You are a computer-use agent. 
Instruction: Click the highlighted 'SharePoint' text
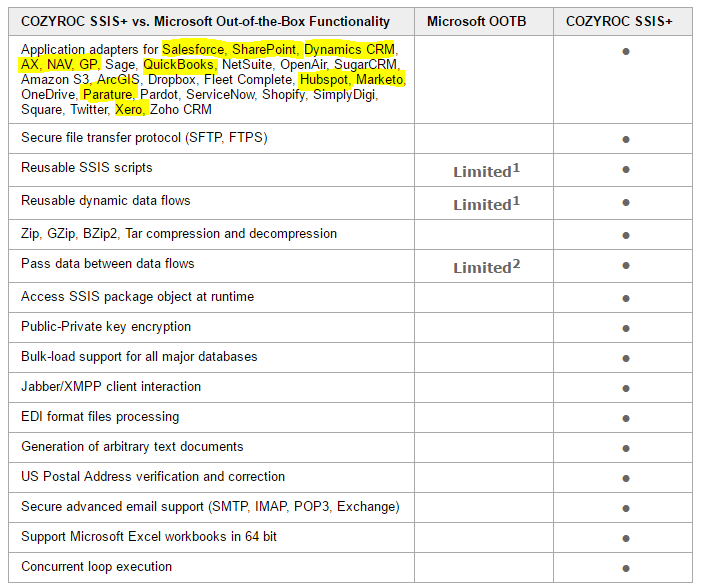coord(263,49)
